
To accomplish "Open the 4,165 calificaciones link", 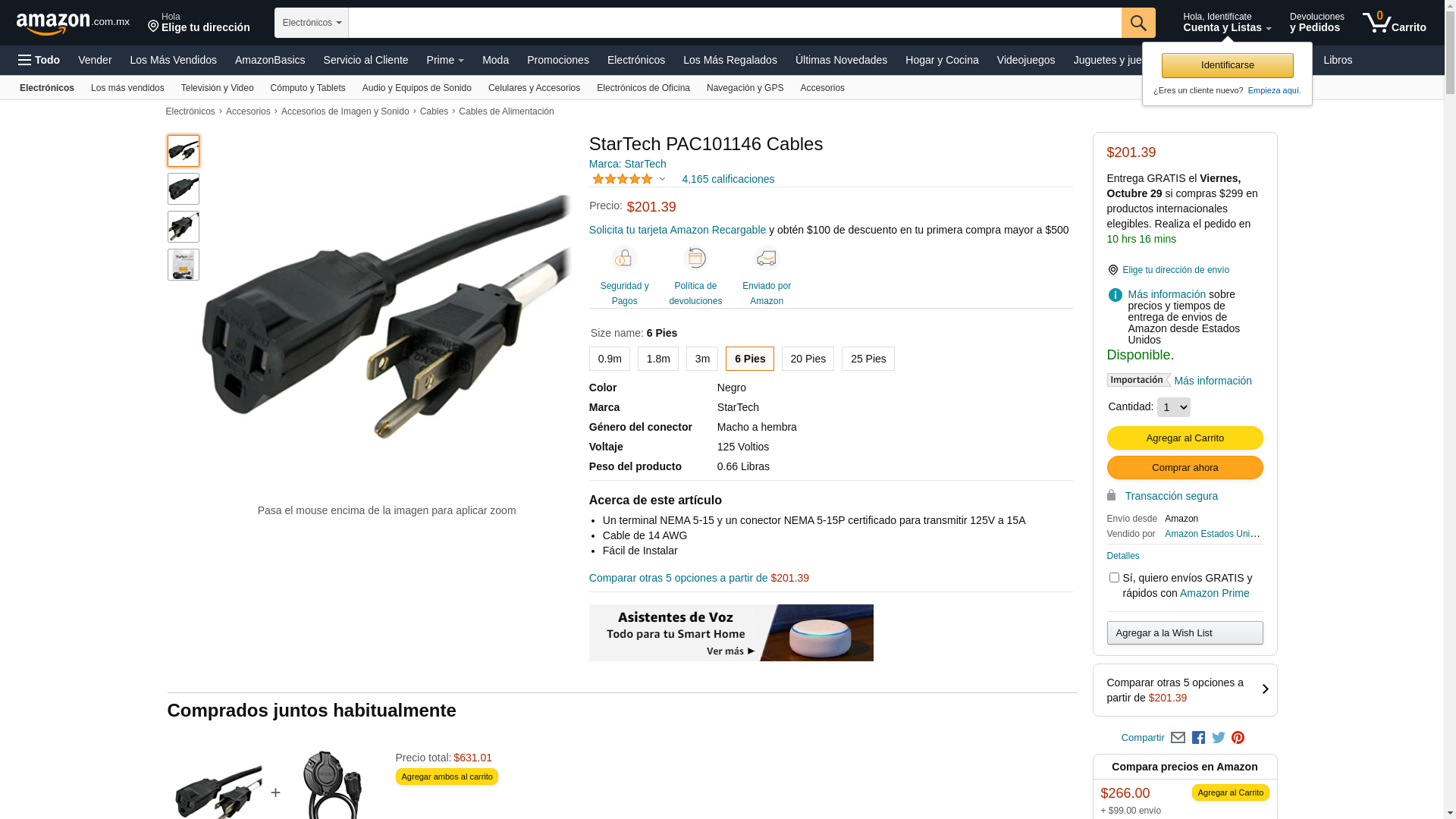I will 728,179.
